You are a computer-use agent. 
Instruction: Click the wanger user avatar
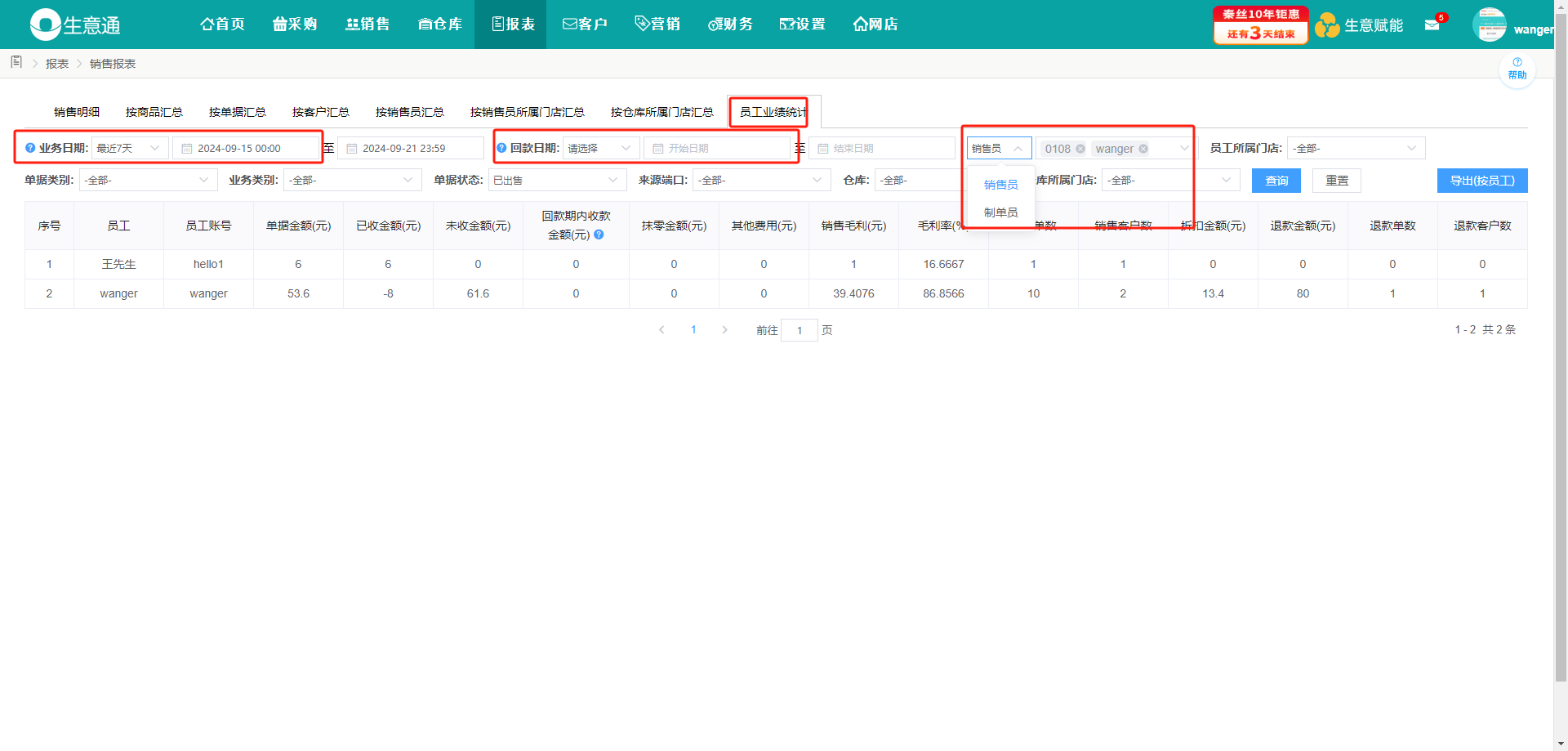1490,25
